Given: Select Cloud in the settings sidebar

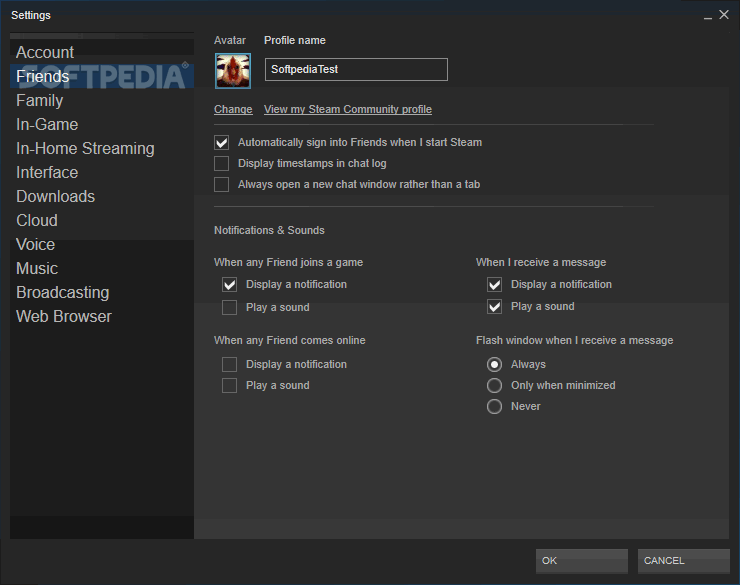Looking at the screenshot, I should [101, 220].
